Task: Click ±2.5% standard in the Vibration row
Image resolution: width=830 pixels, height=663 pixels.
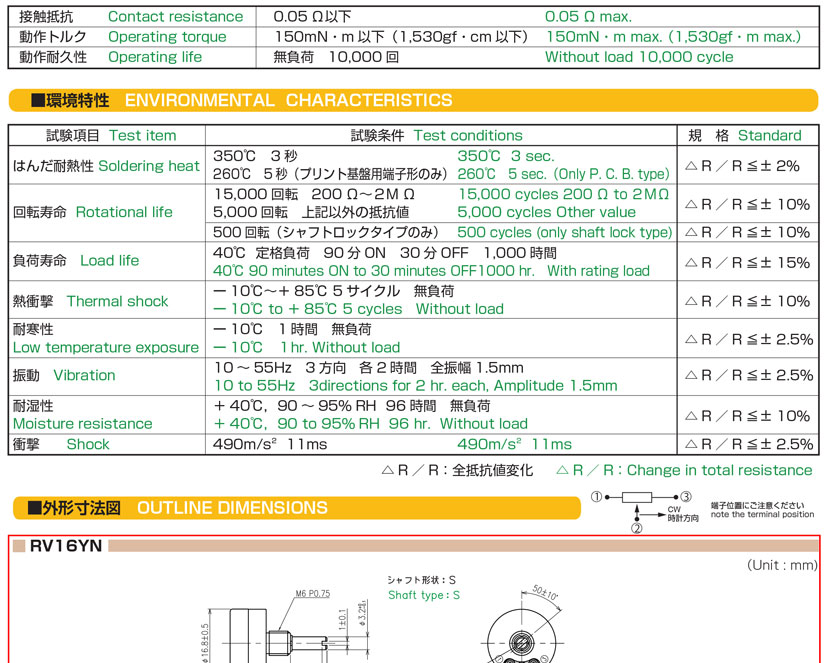Action: point(749,375)
